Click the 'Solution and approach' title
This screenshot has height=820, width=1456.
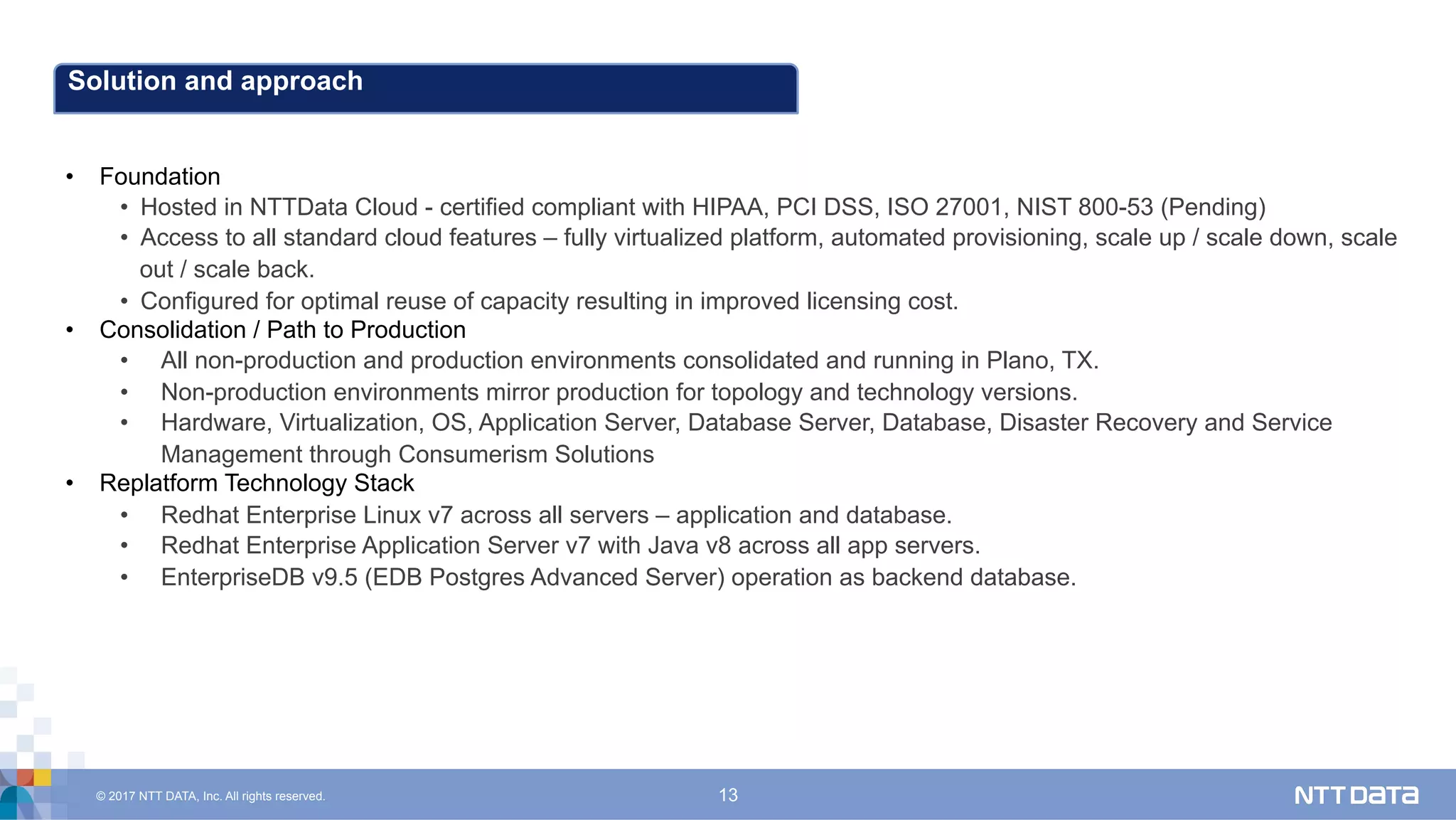click(x=215, y=81)
